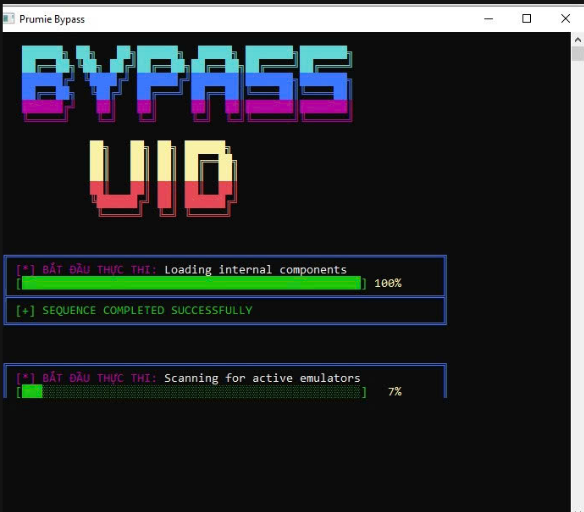Click 'Loading internal components' text
Viewport: 584px width, 512px height.
(x=256, y=270)
